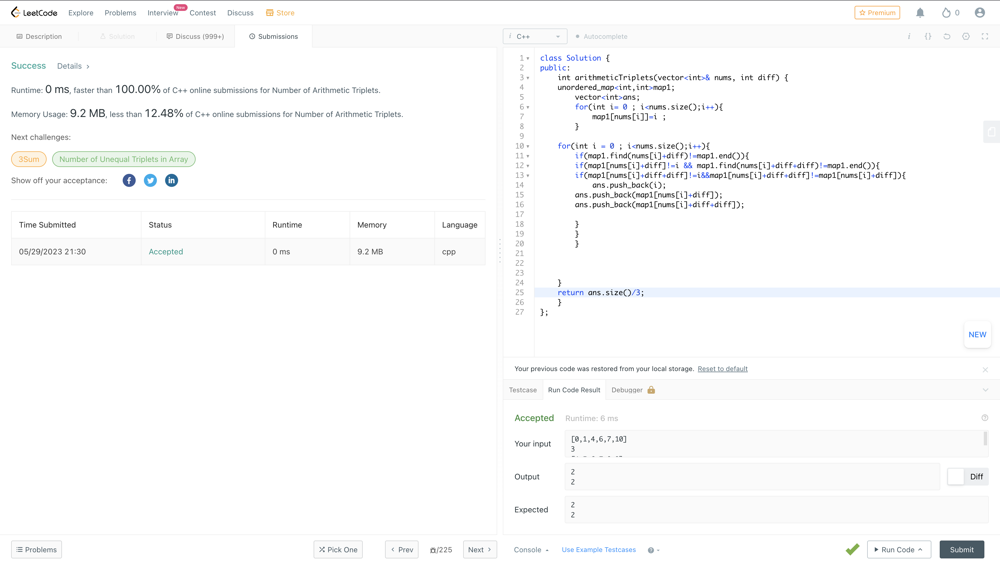1000x564 pixels.
Task: Switch to the Description tab
Action: coord(39,37)
